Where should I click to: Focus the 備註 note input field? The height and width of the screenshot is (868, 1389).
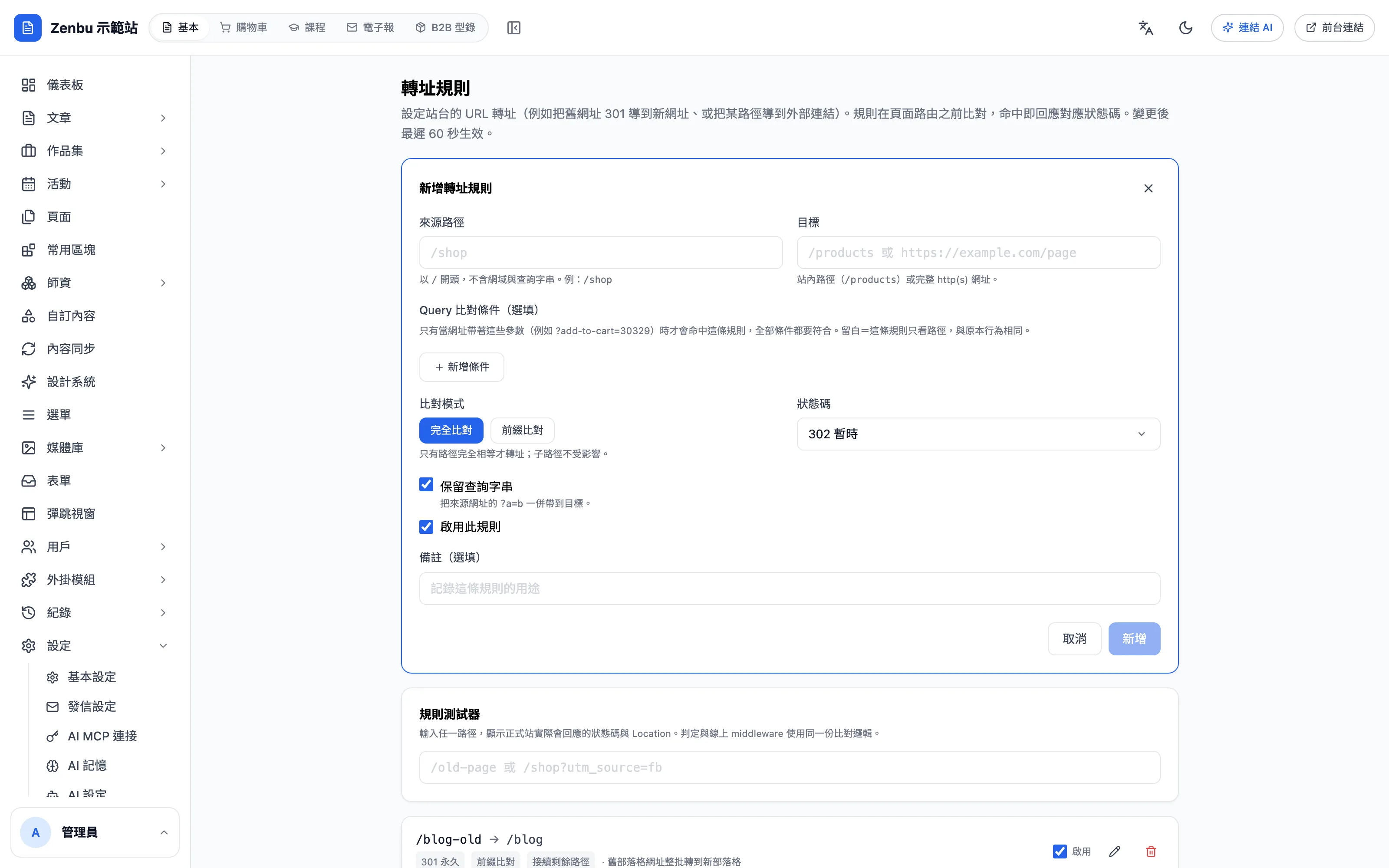(x=789, y=589)
